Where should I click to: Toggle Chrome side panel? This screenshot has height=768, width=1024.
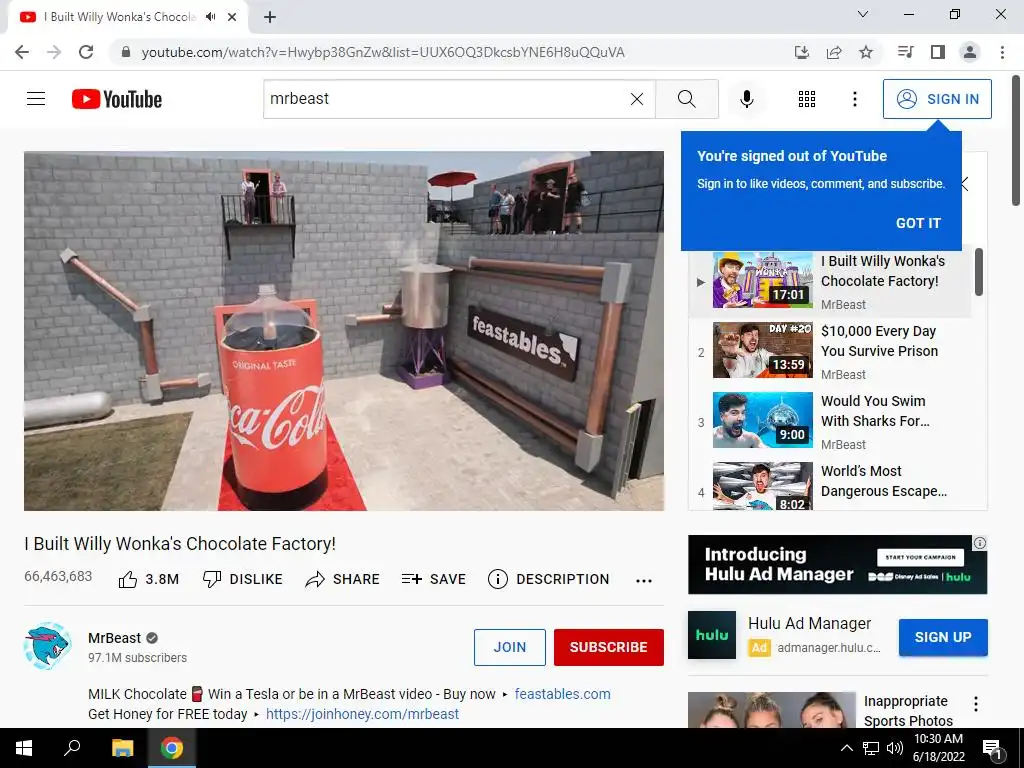938,52
